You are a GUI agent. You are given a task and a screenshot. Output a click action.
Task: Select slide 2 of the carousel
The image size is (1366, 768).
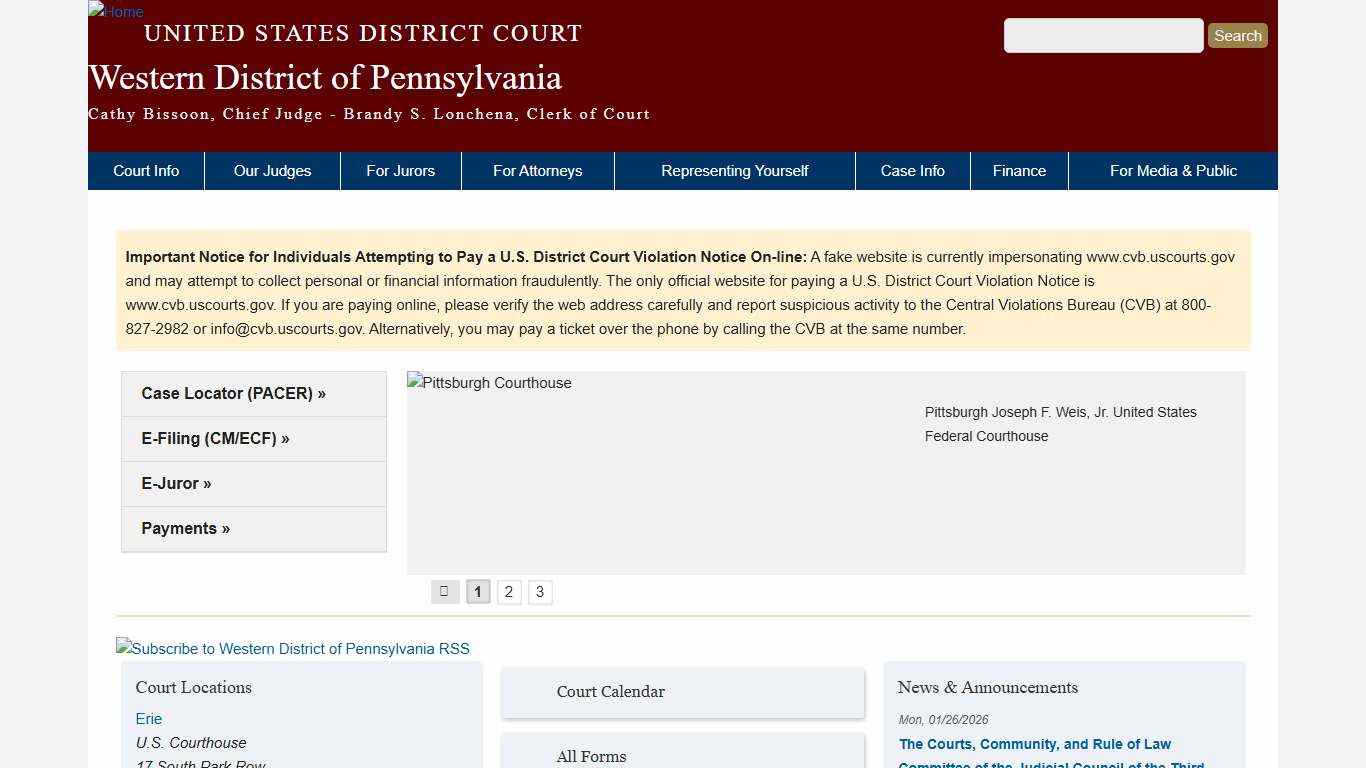coord(509,591)
